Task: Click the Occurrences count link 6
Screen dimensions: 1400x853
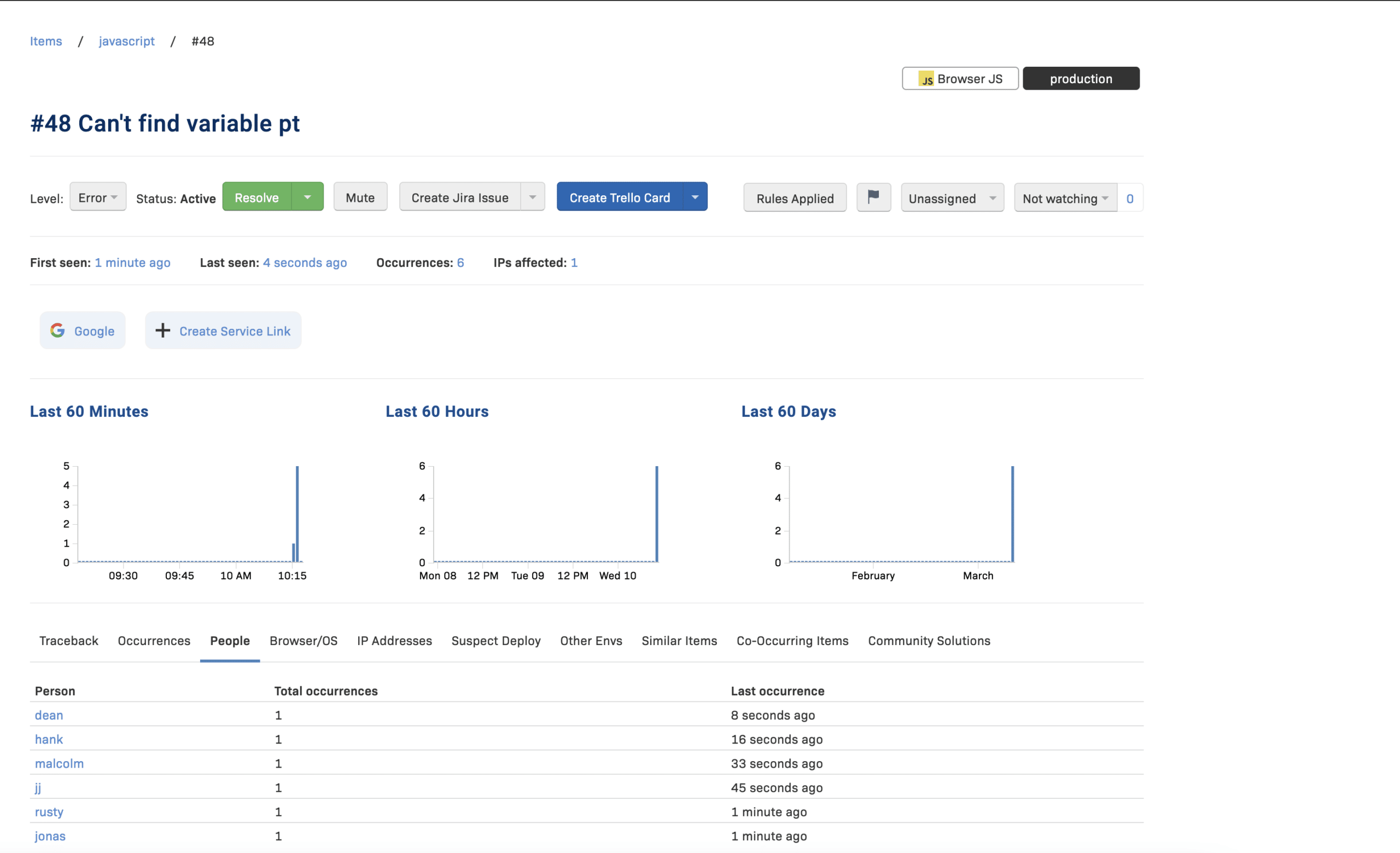Action: [461, 262]
